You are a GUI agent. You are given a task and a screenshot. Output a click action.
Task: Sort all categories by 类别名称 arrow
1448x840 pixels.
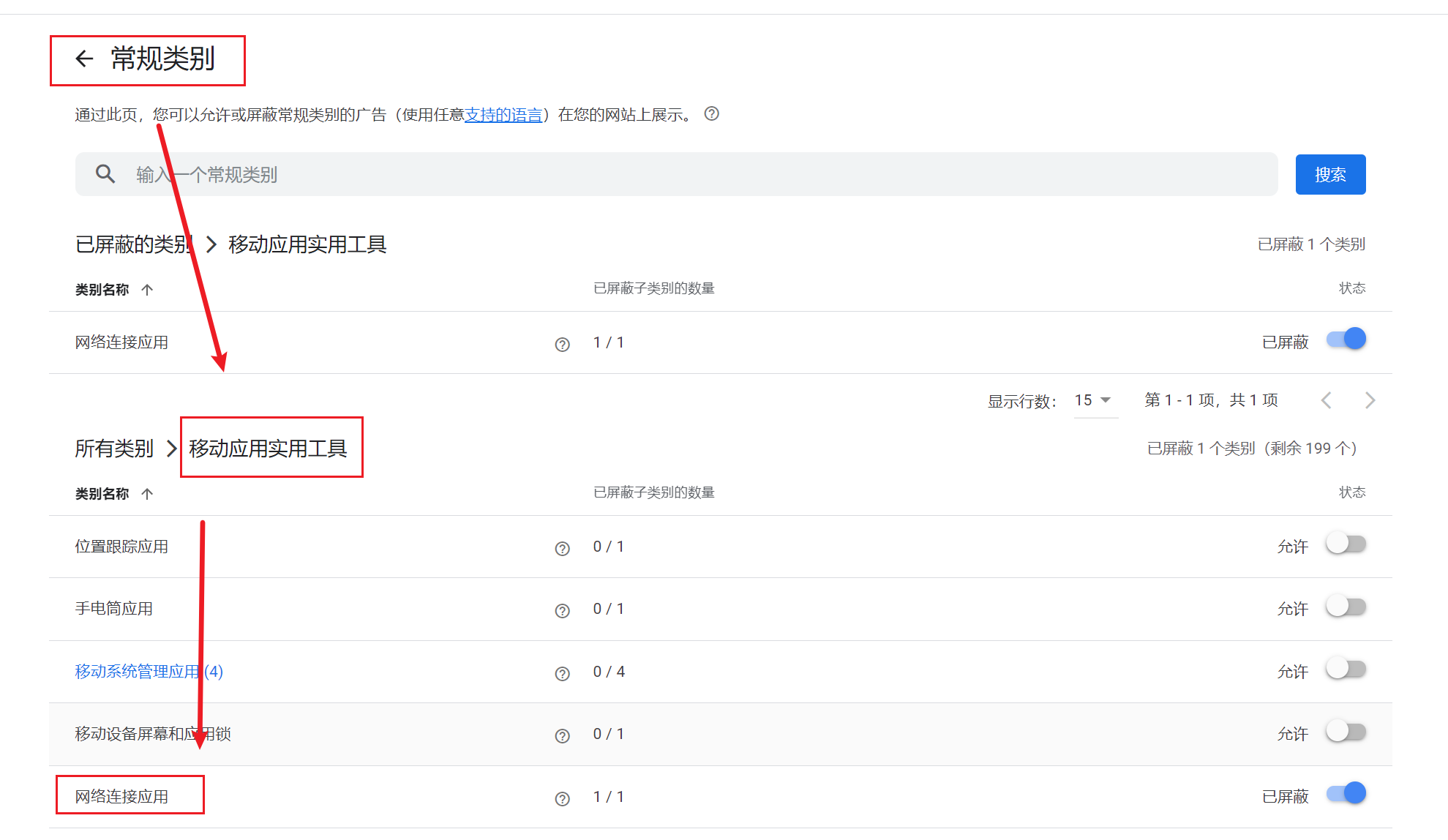point(147,494)
